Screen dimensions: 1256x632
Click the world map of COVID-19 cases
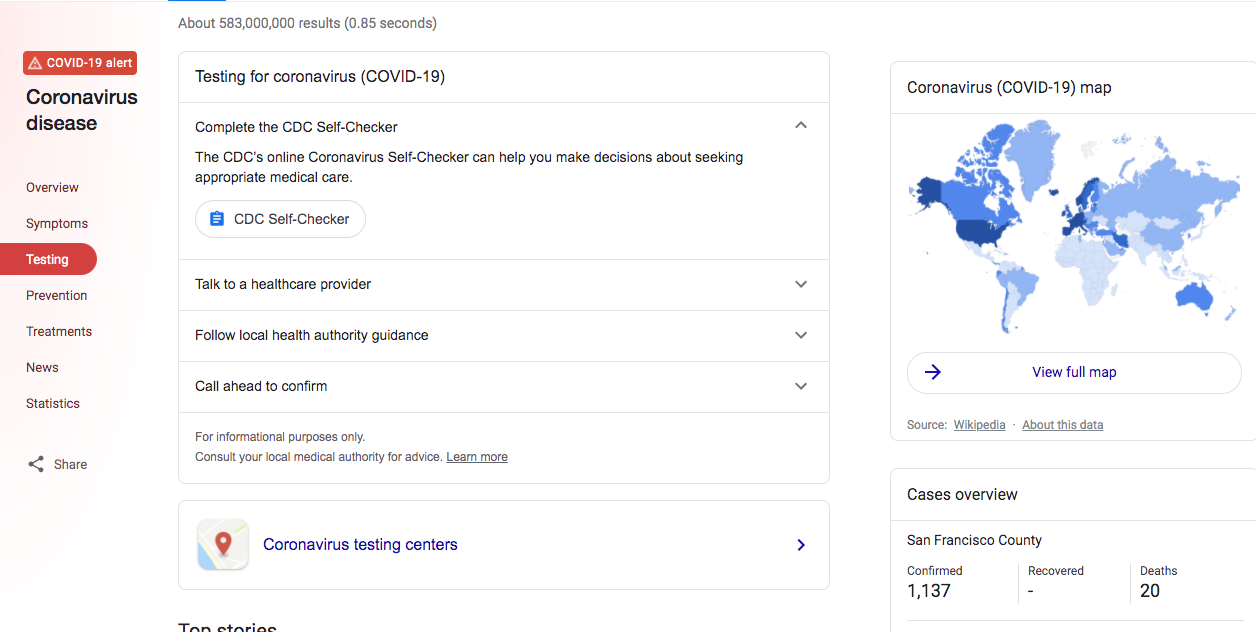coord(1073,228)
